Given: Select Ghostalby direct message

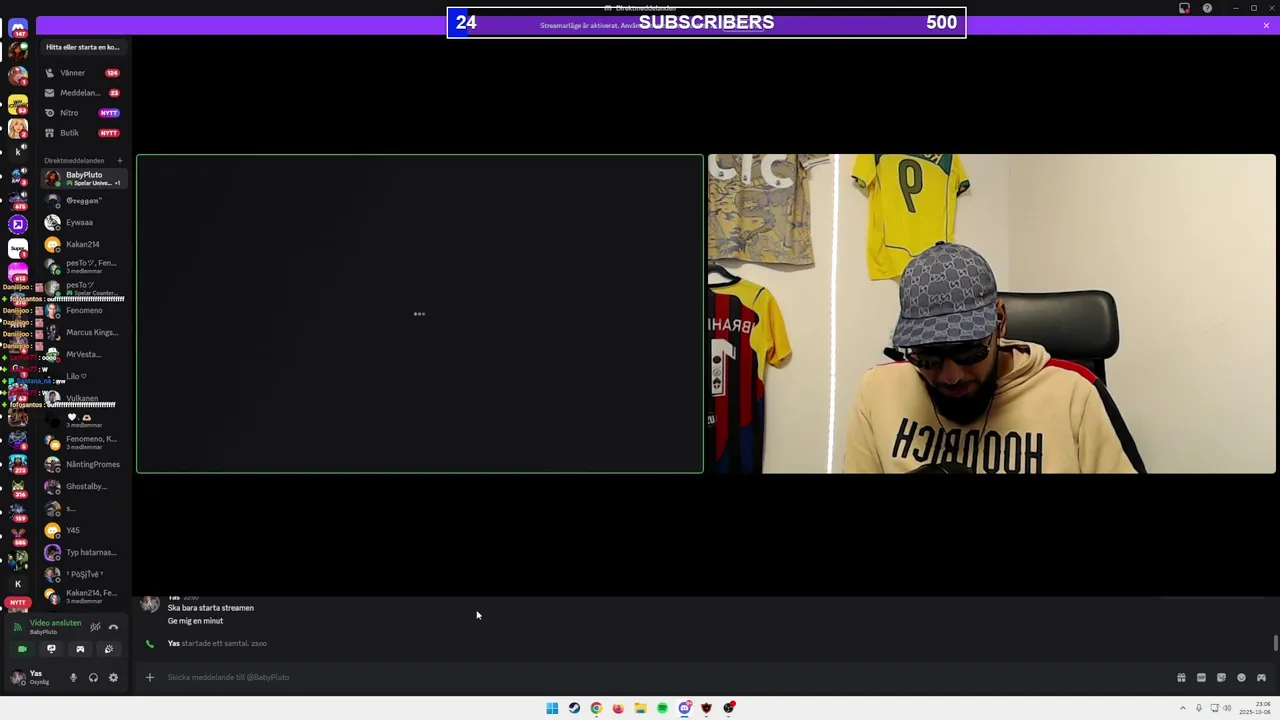Looking at the screenshot, I should tap(82, 486).
